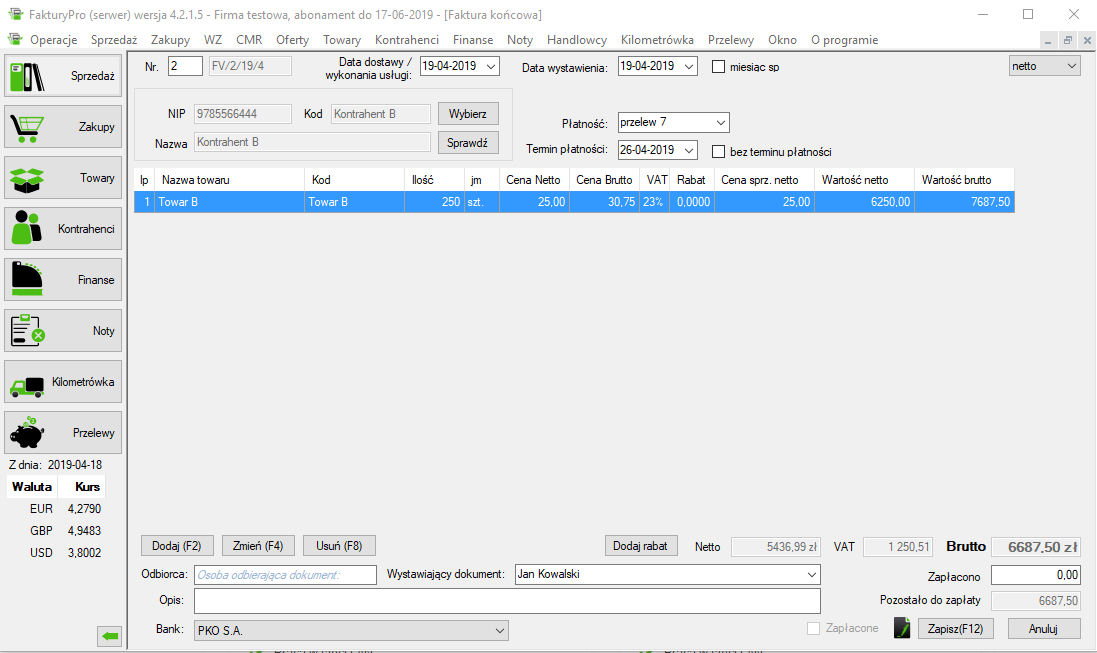The image size is (1097, 653).
Task: Open Zakupy shopping cart module
Action: point(63,127)
